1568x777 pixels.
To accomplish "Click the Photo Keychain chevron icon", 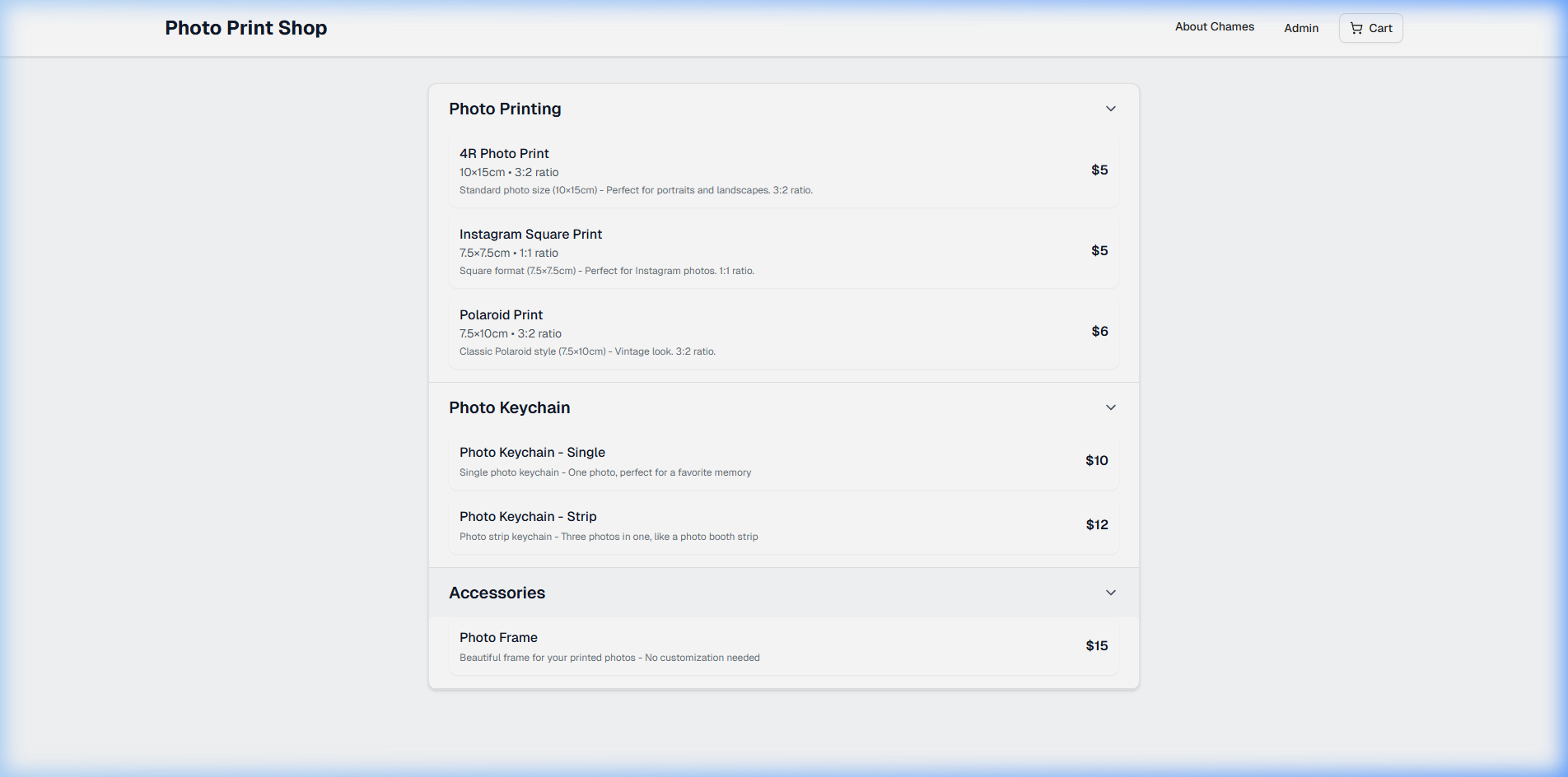I will pyautogui.click(x=1110, y=407).
